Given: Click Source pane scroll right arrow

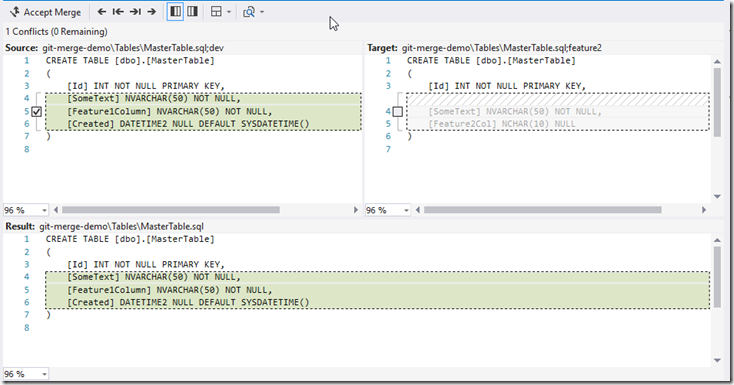Looking at the screenshot, I should (356, 210).
